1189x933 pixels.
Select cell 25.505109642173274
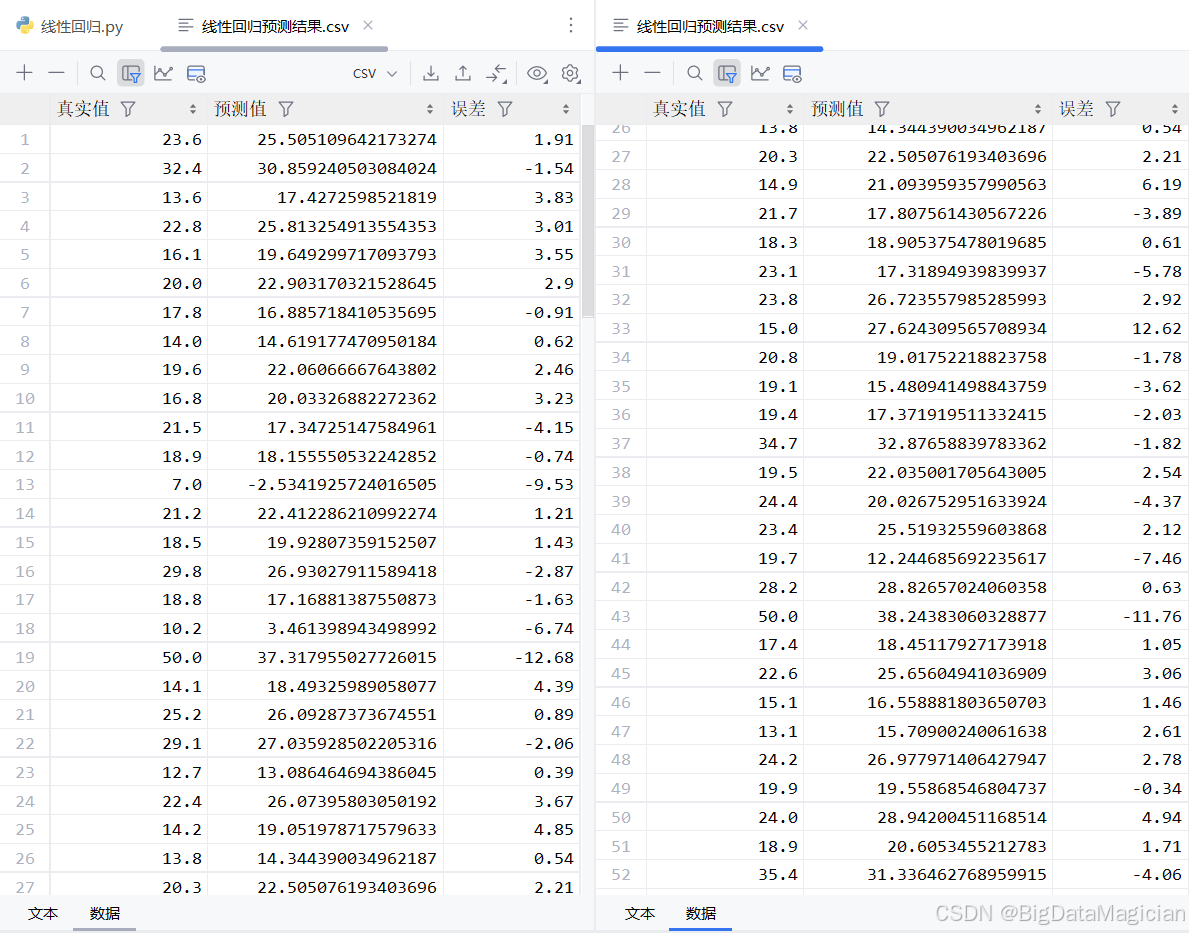[x=325, y=140]
